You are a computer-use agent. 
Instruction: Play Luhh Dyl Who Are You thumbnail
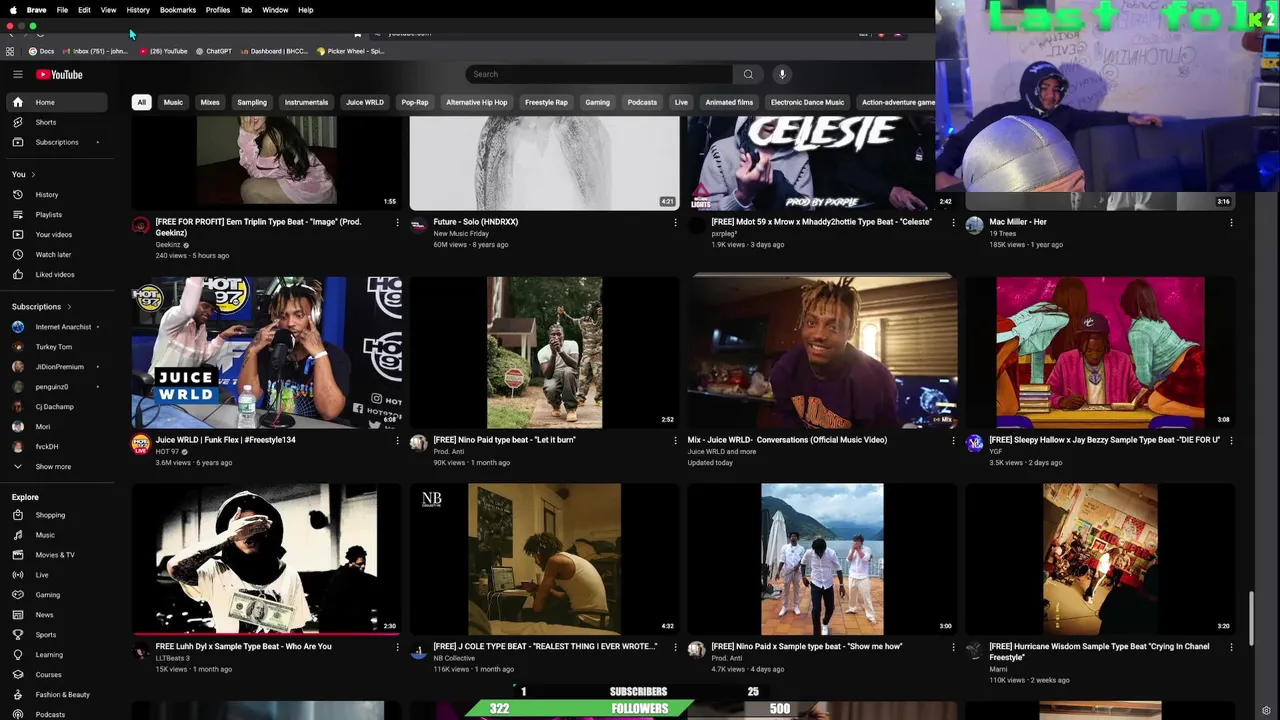[267, 559]
